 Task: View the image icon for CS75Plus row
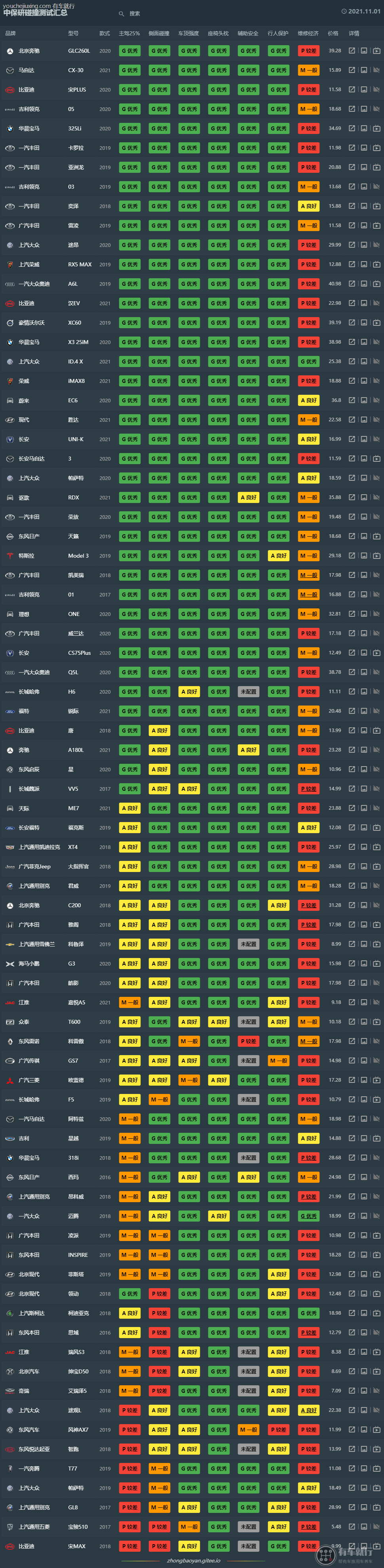click(364, 653)
